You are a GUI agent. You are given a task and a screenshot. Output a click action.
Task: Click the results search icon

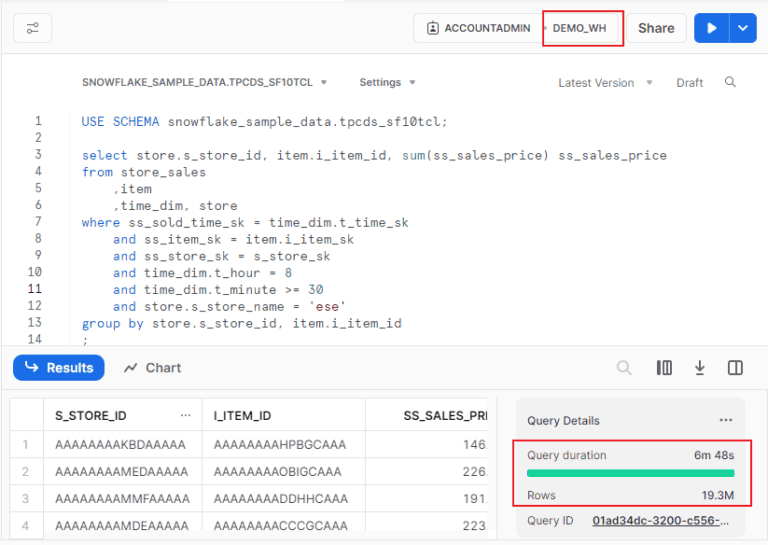click(624, 367)
